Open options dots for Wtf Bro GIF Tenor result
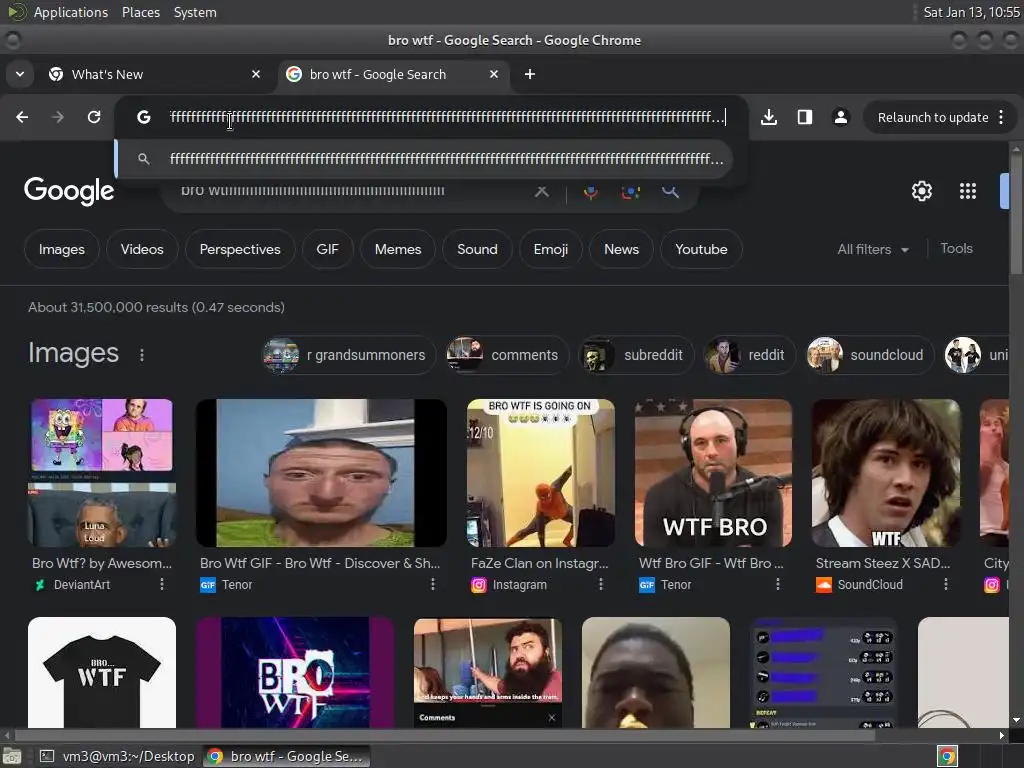1024x768 pixels. [x=777, y=584]
